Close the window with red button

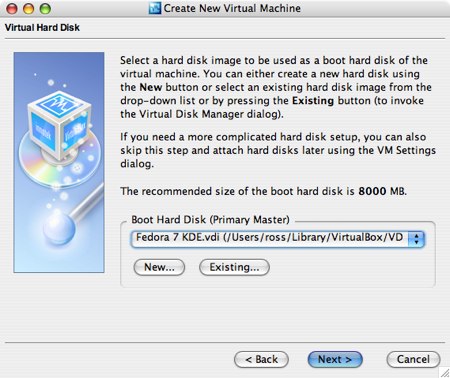[12, 8]
